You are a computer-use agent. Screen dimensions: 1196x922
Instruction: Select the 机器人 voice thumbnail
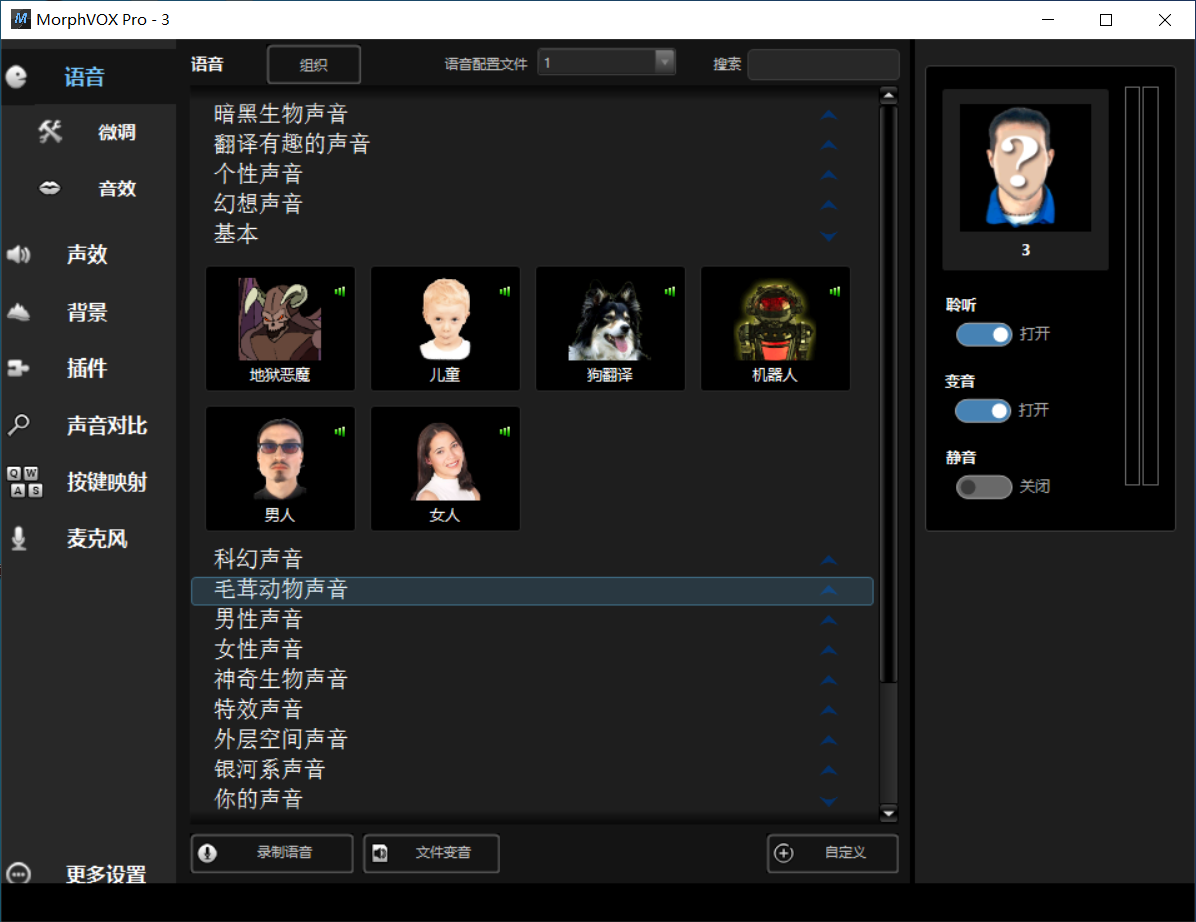click(775, 329)
